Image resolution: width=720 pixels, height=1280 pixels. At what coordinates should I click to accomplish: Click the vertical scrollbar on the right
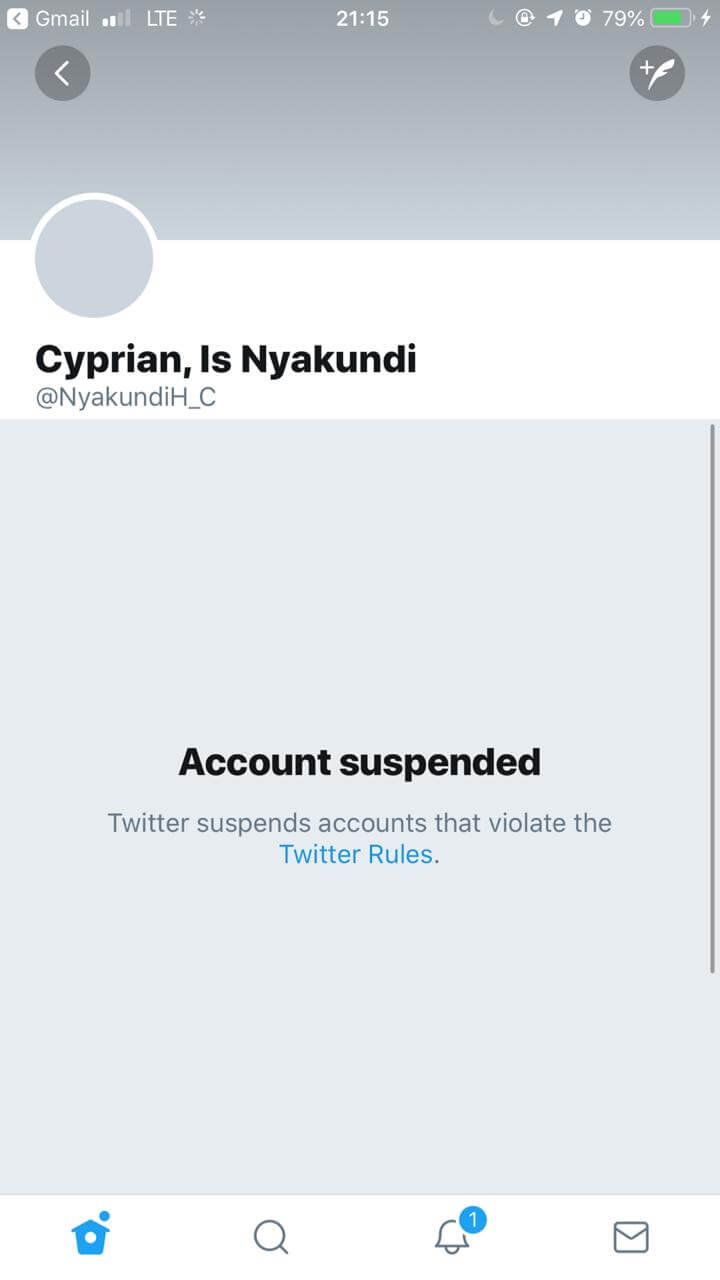tap(712, 698)
